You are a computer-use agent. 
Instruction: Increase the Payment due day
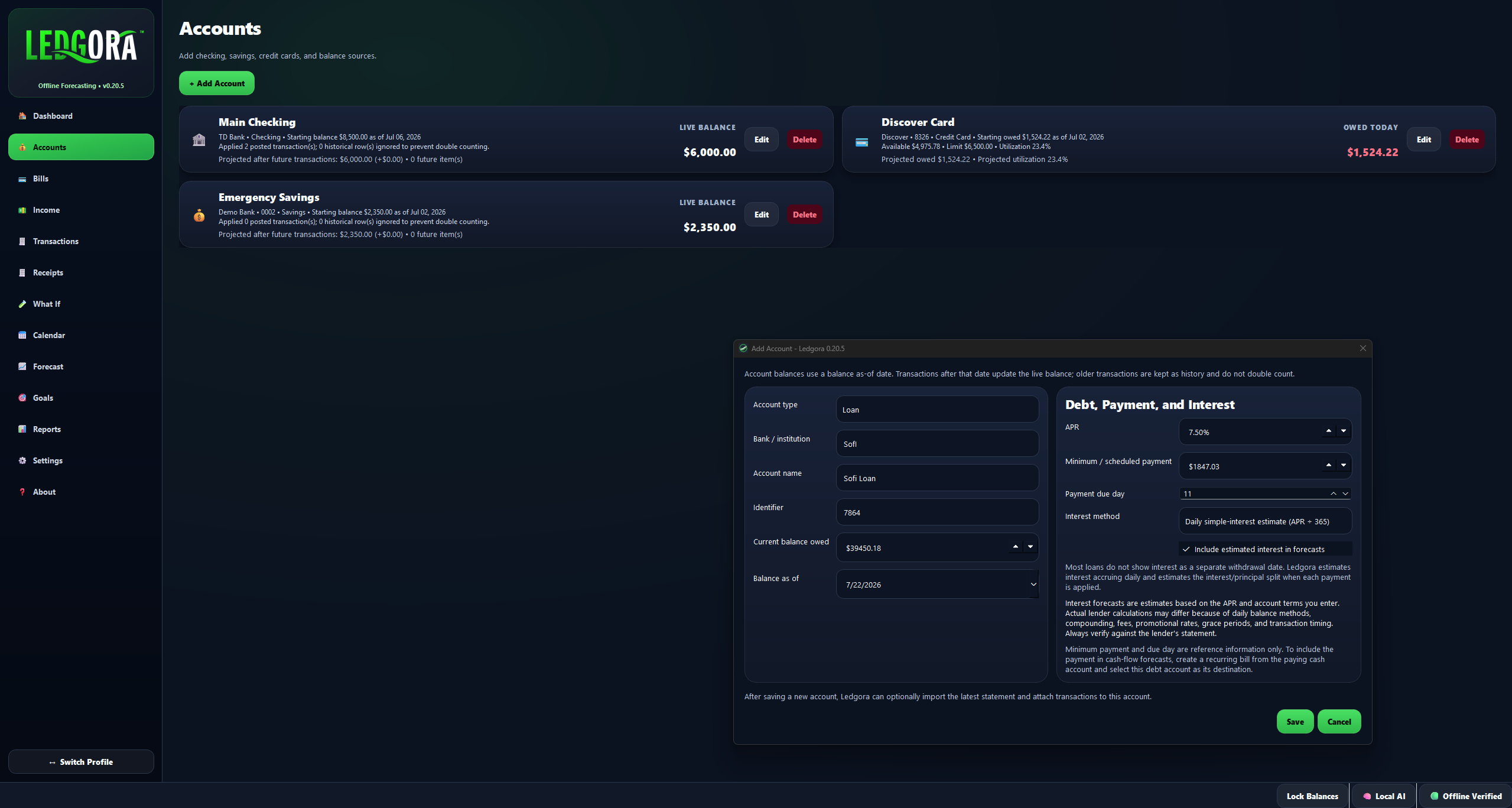click(1334, 494)
